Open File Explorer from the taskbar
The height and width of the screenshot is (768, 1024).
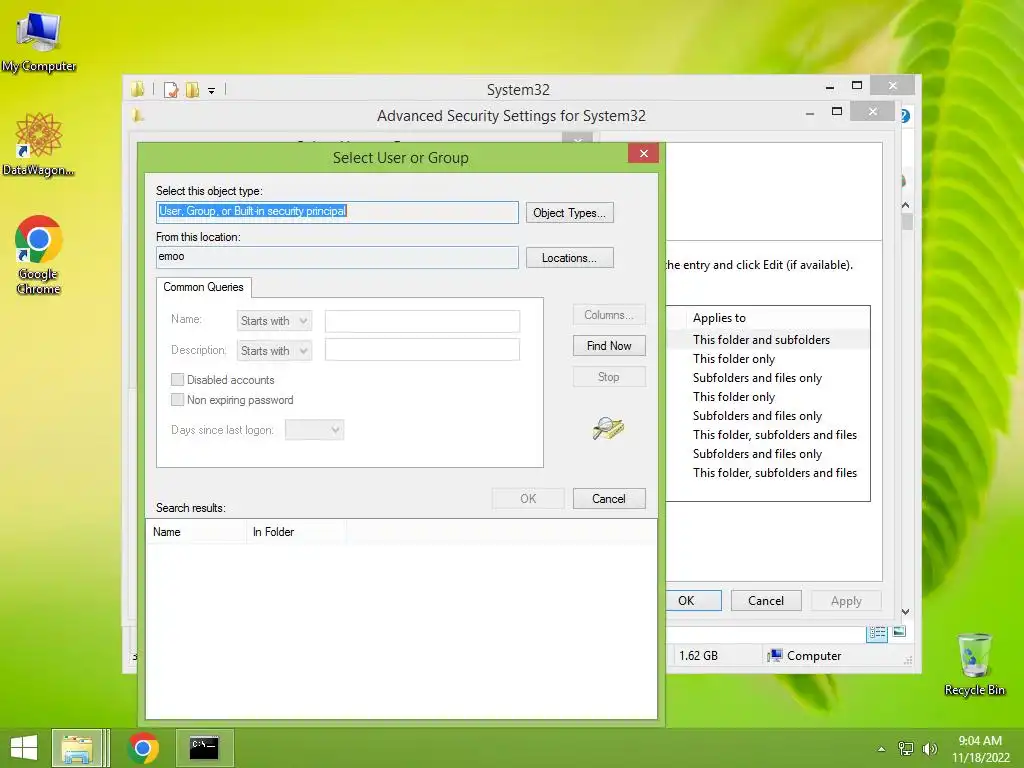coord(77,748)
